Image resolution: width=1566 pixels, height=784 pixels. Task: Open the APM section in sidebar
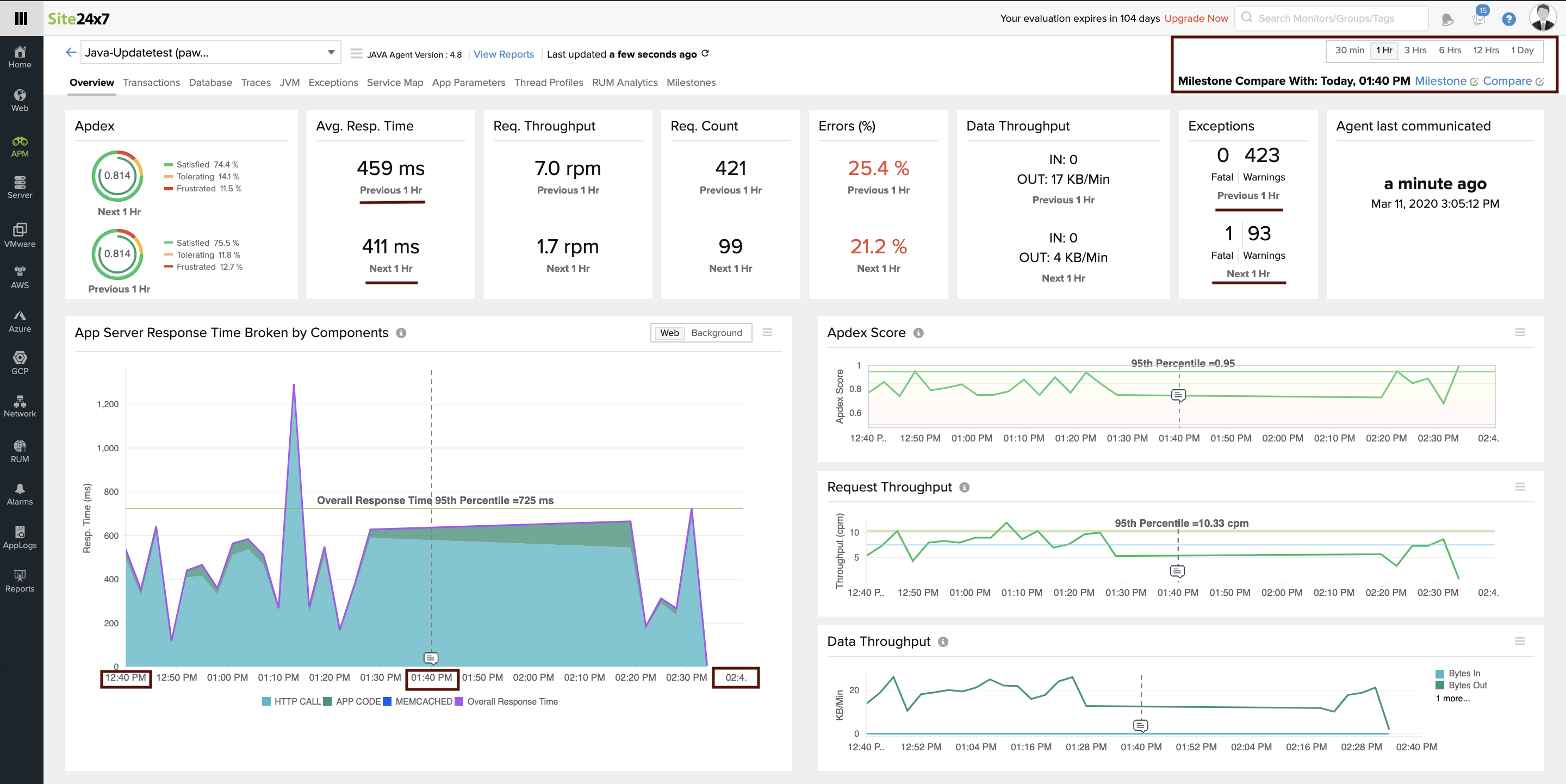20,146
